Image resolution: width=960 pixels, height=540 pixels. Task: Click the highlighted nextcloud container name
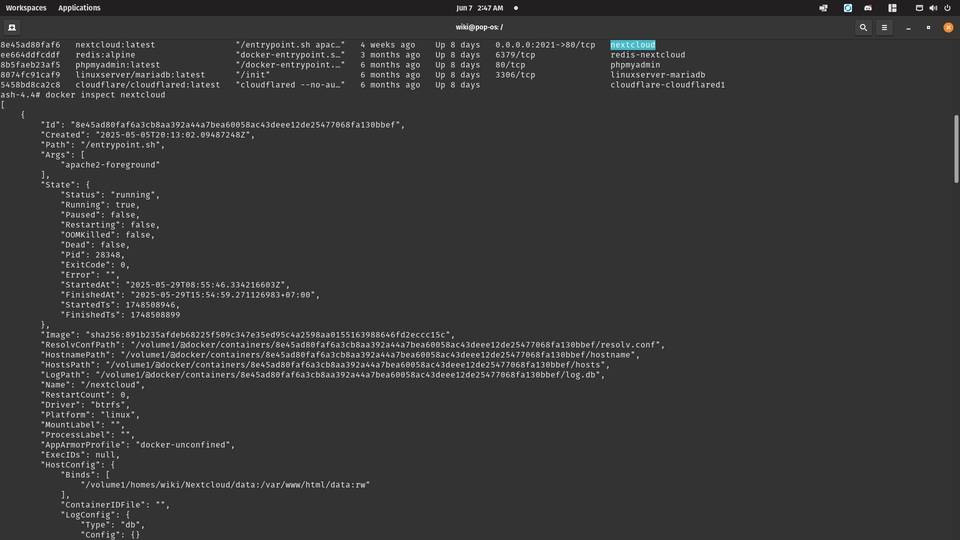632,45
